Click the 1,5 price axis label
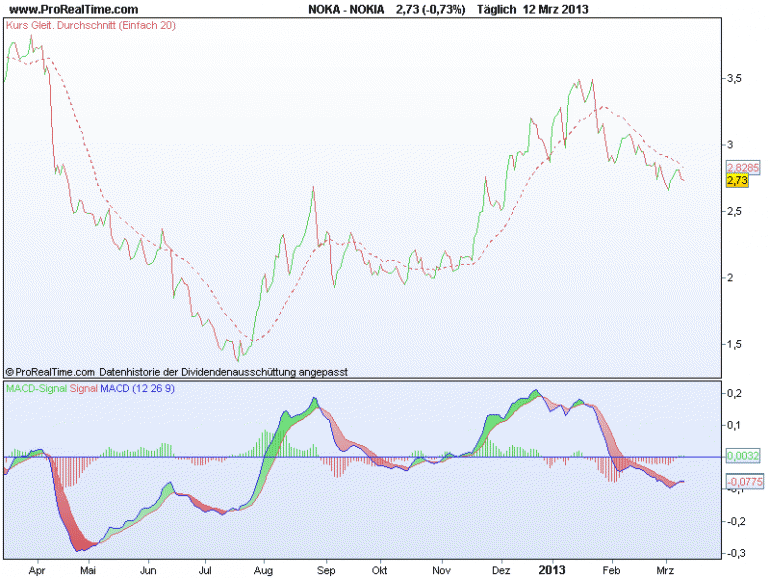770x578 pixels. pyautogui.click(x=734, y=344)
